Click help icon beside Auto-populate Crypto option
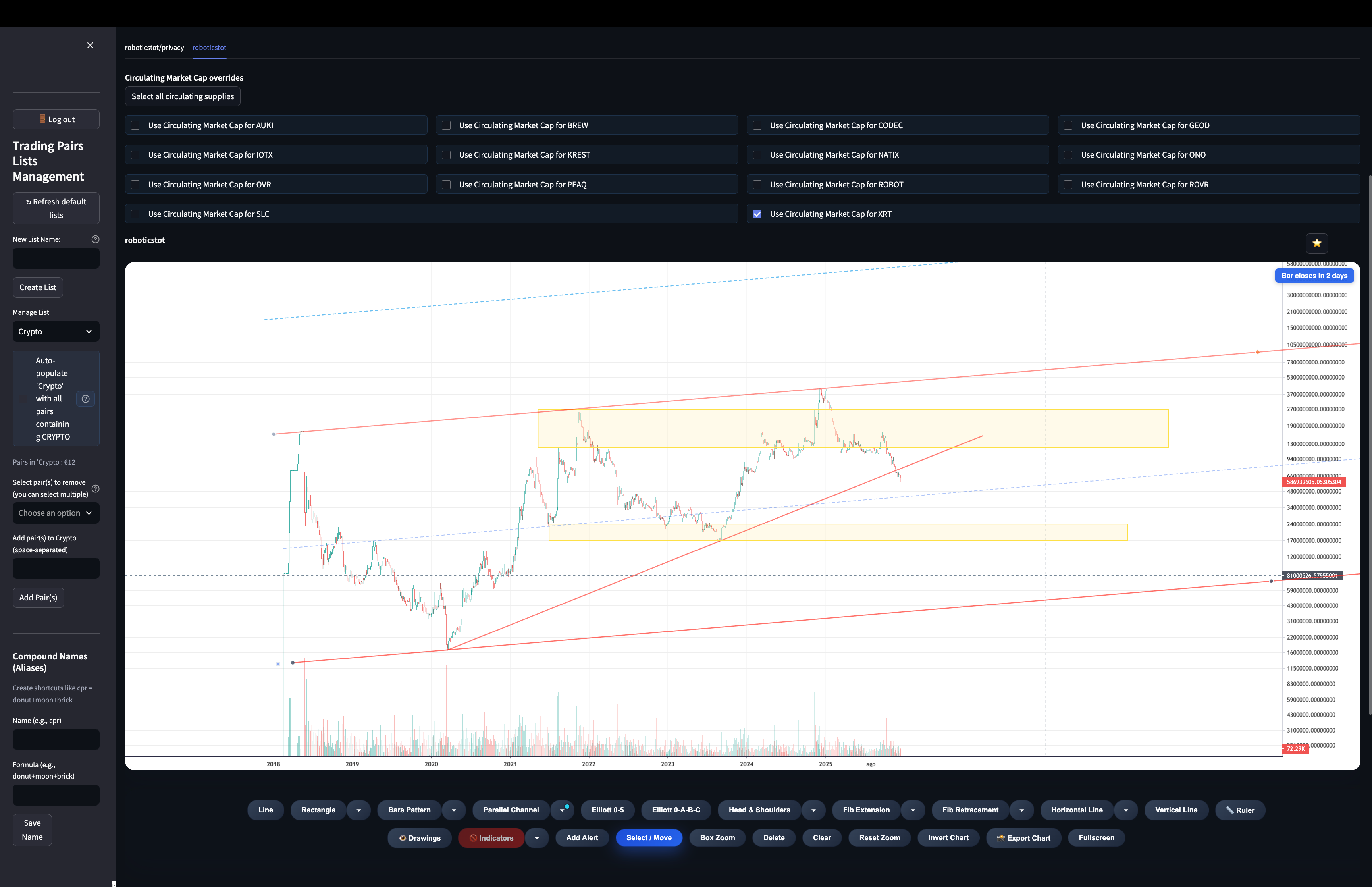Viewport: 1372px width, 887px height. 86,399
